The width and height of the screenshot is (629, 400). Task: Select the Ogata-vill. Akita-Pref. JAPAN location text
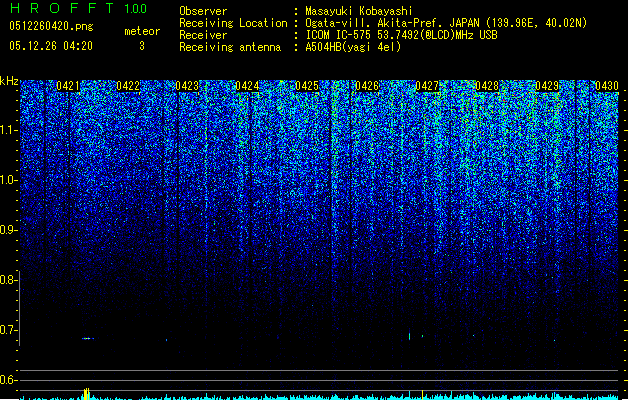pyautogui.click(x=446, y=23)
